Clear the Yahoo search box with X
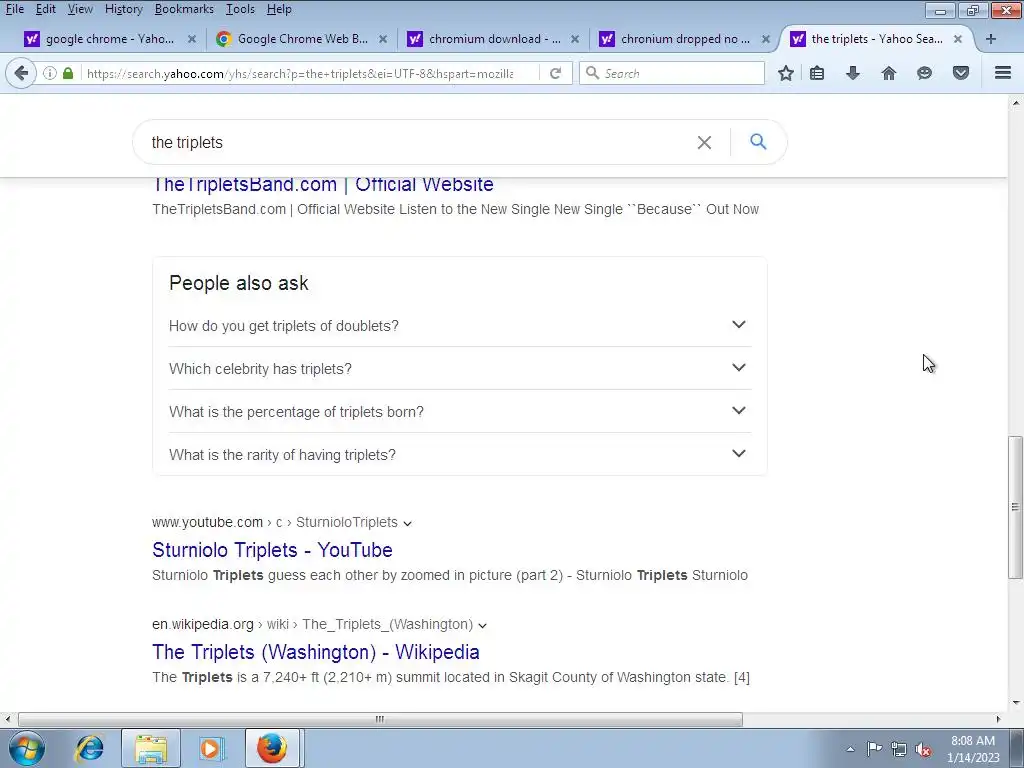Viewport: 1024px width, 768px height. pyautogui.click(x=704, y=142)
